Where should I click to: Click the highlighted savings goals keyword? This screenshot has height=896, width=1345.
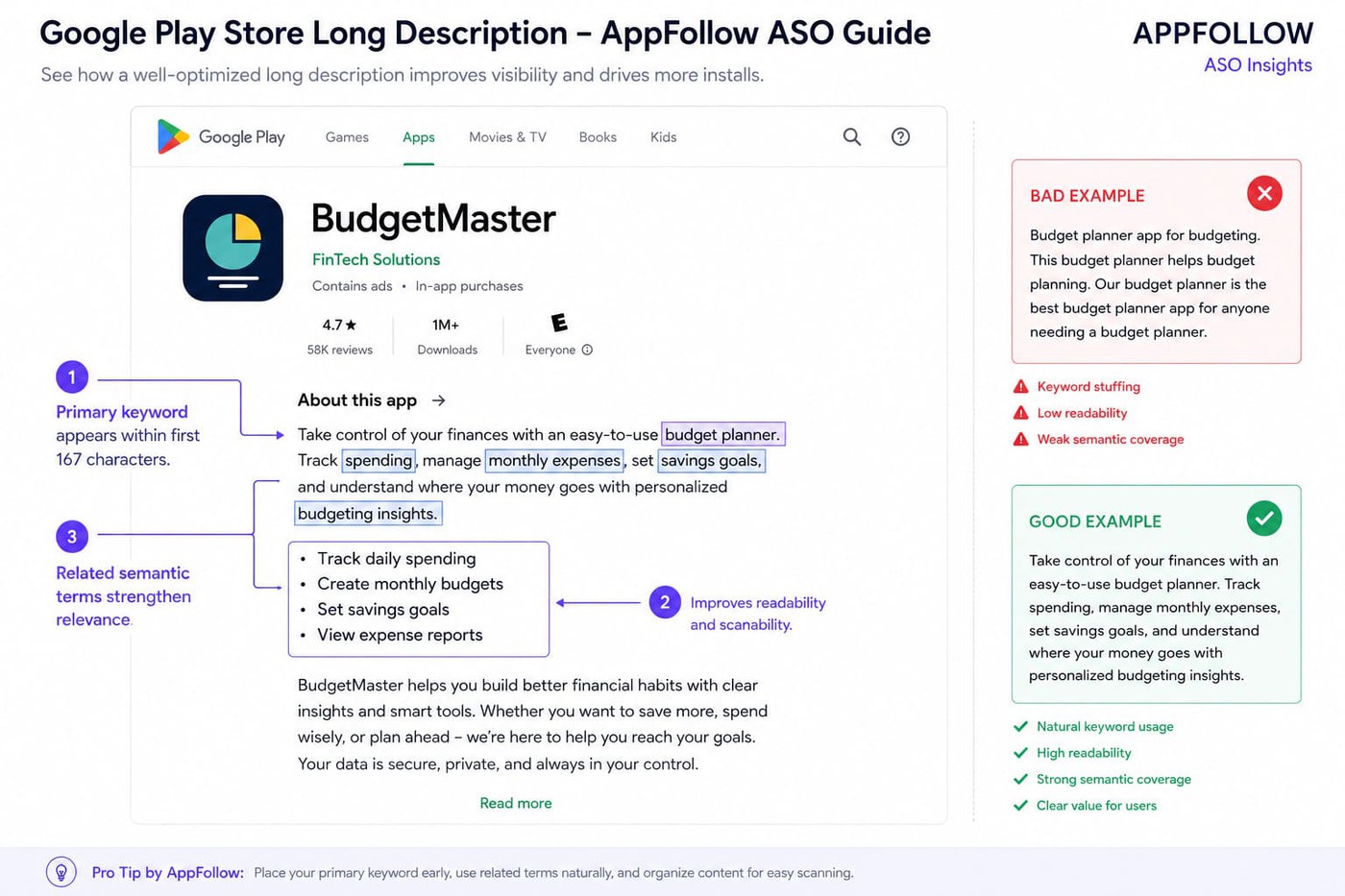pyautogui.click(x=711, y=460)
